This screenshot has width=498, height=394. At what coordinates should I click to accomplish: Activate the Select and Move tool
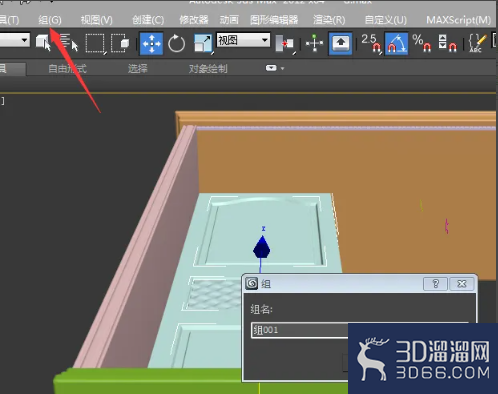(x=151, y=43)
